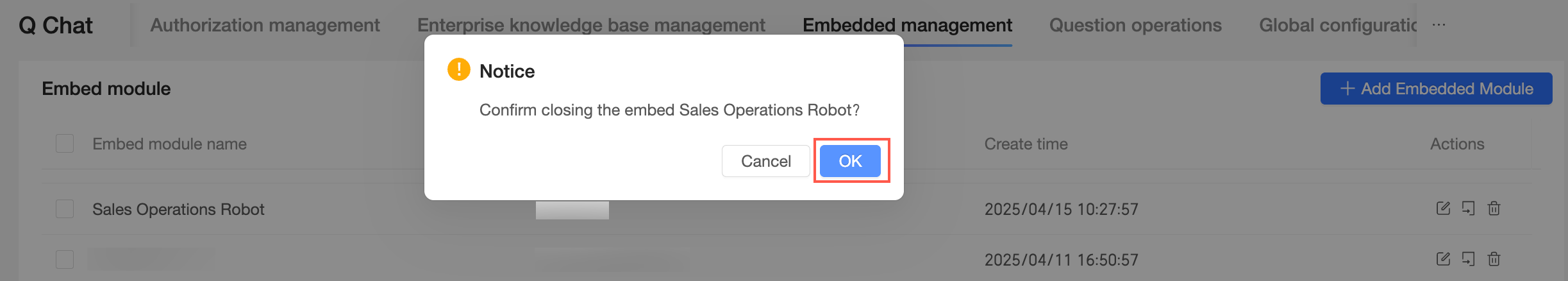Image resolution: width=1568 pixels, height=281 pixels.
Task: Click the orange Notice warning icon
Action: pos(459,69)
